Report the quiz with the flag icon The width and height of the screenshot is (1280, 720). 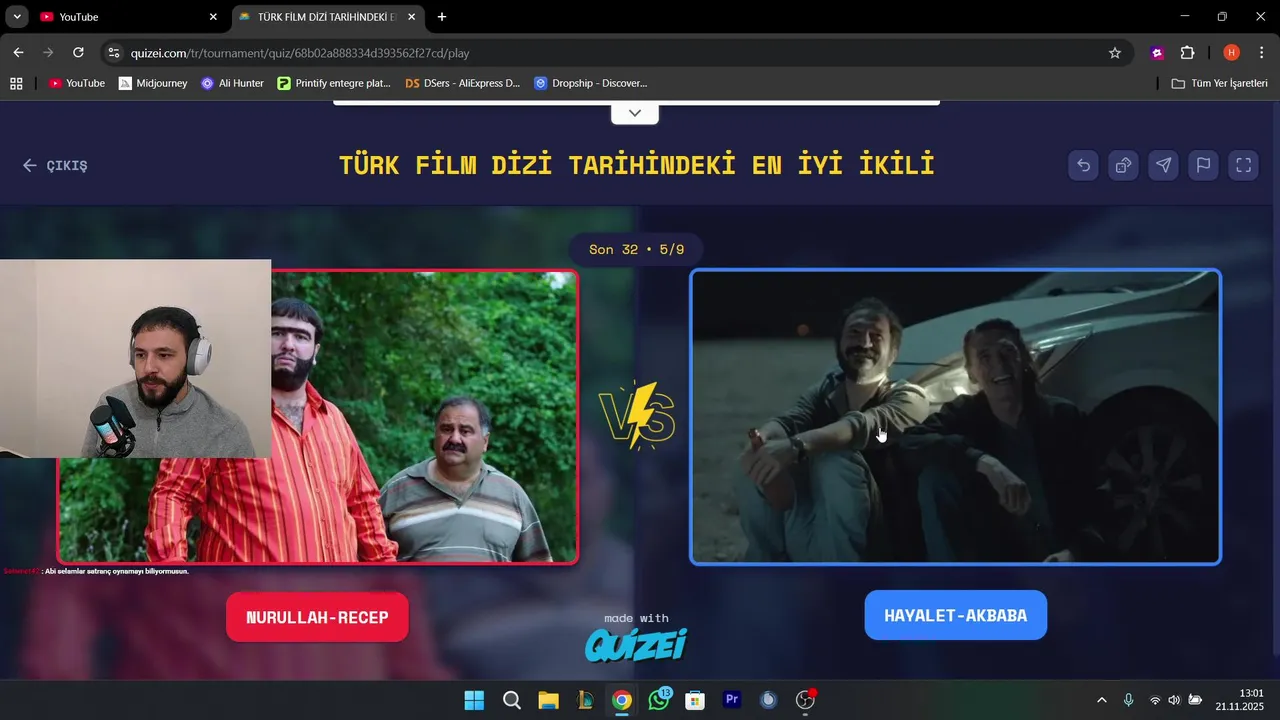[1203, 166]
